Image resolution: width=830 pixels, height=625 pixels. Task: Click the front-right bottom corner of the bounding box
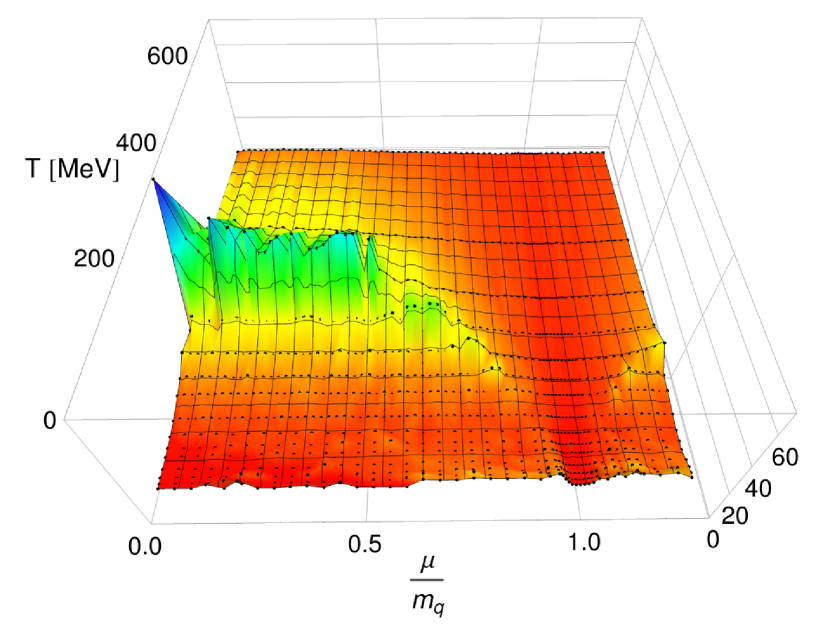(708, 515)
